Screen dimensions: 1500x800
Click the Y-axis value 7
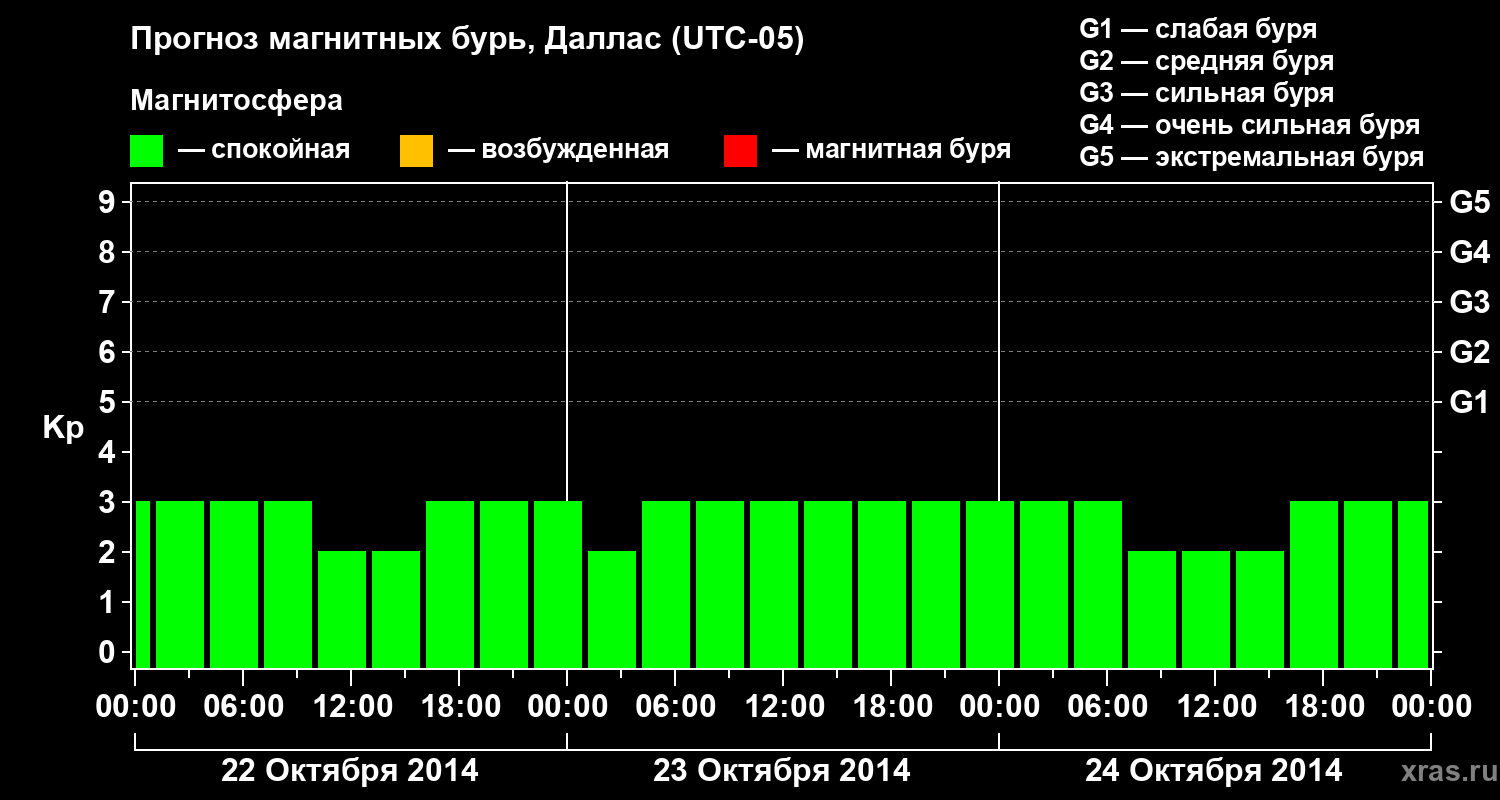coord(109,302)
